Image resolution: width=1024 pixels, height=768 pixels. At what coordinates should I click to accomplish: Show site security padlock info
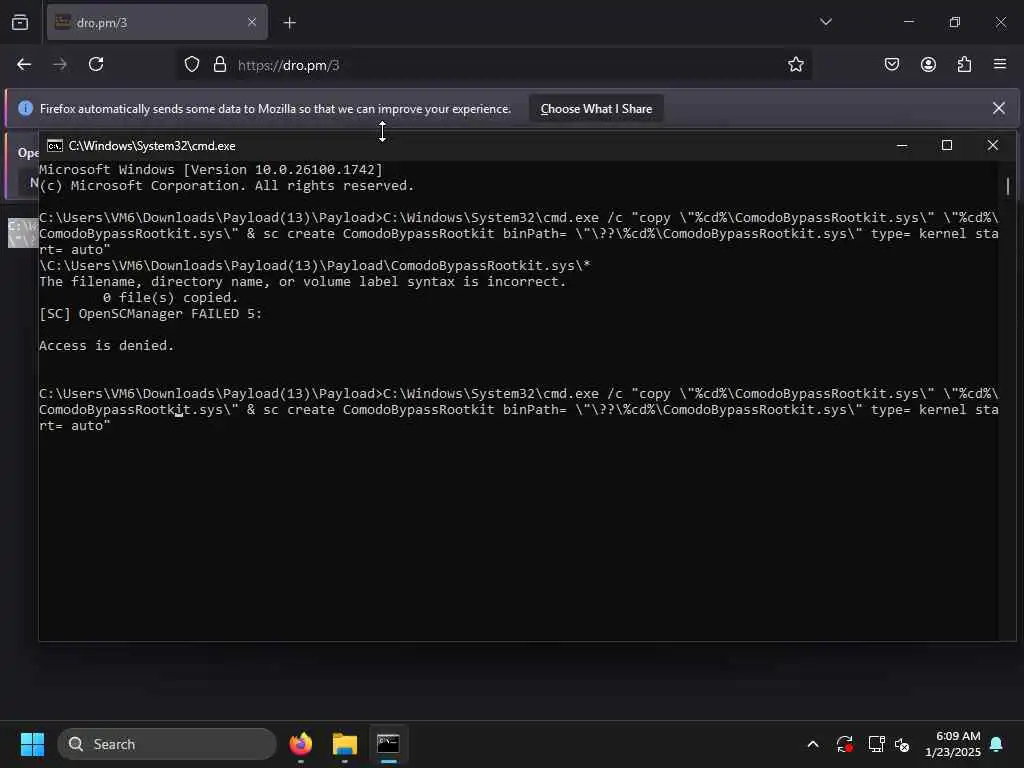tap(220, 64)
